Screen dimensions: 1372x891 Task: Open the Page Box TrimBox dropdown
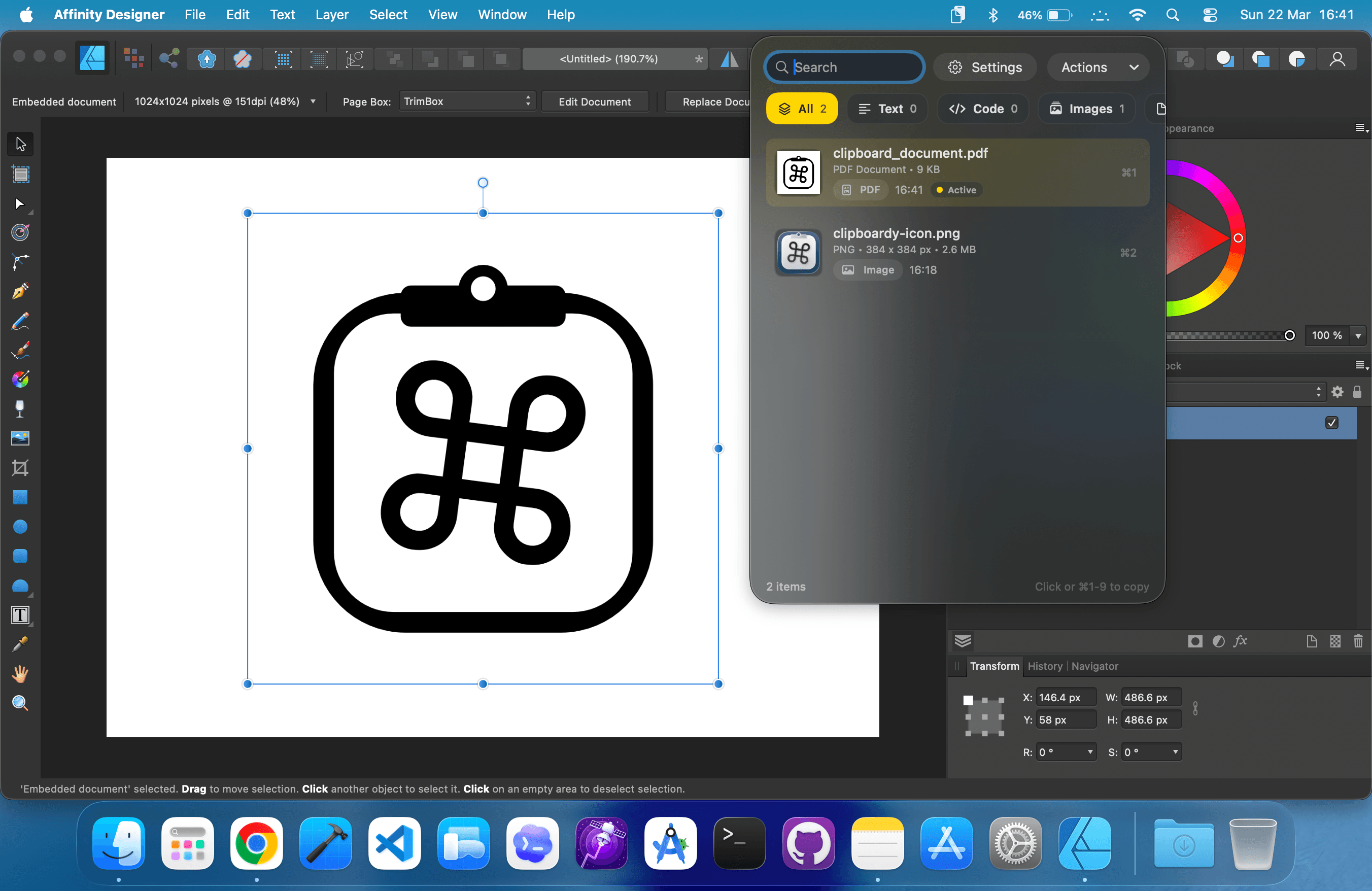tap(467, 101)
